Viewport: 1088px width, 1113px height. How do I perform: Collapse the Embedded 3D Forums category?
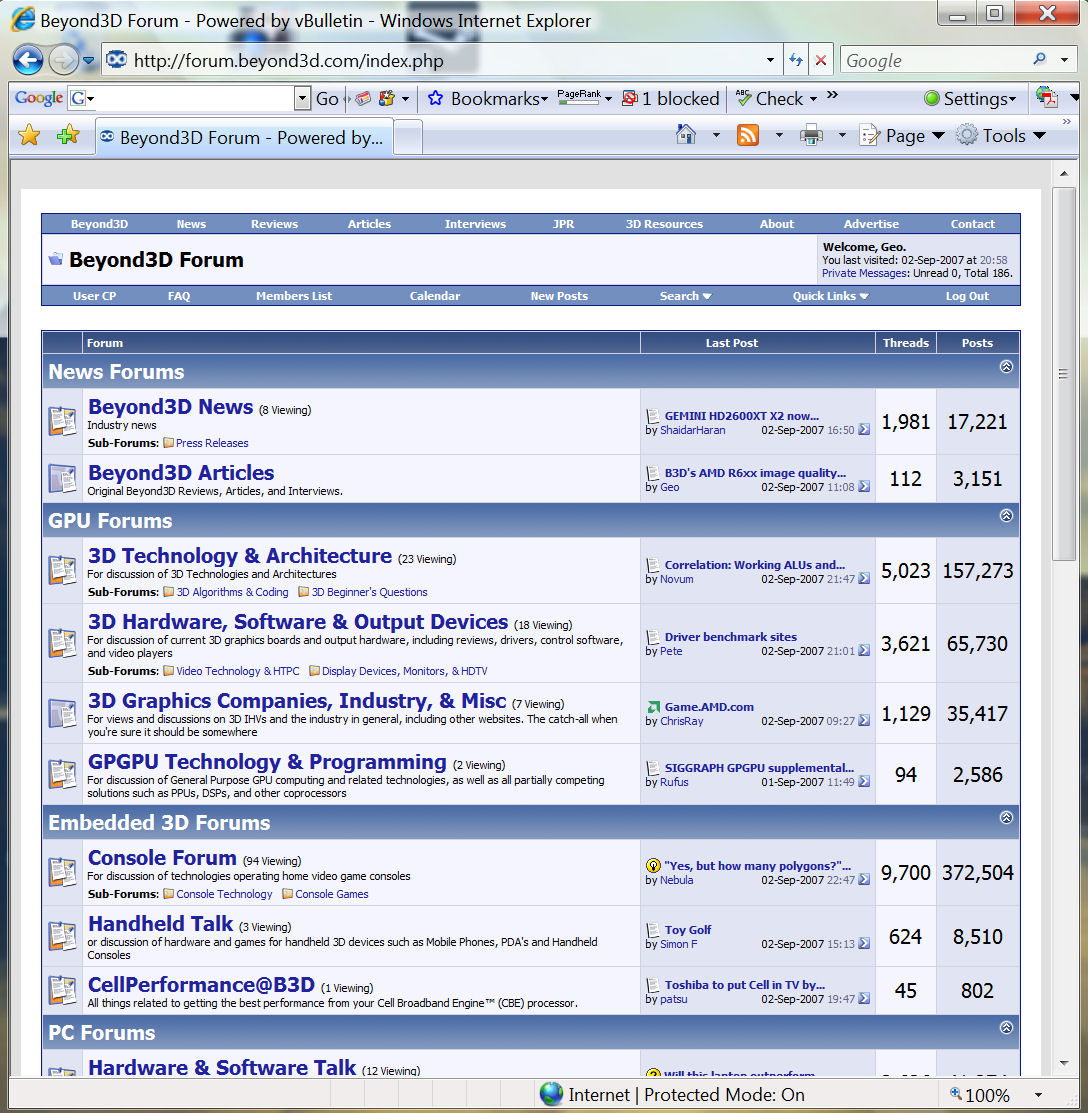pyautogui.click(x=1006, y=817)
